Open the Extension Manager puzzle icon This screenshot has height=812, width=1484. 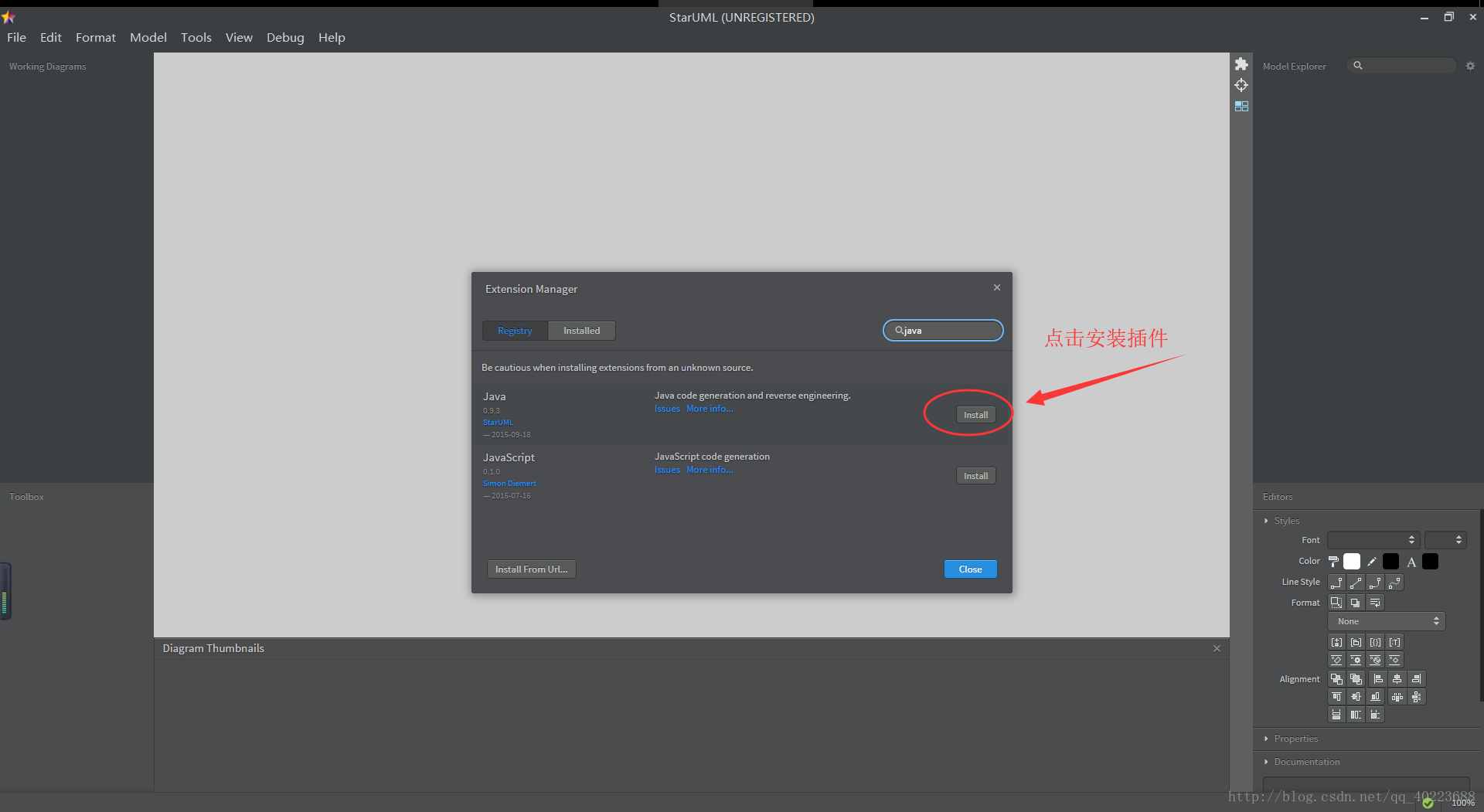[1241, 64]
